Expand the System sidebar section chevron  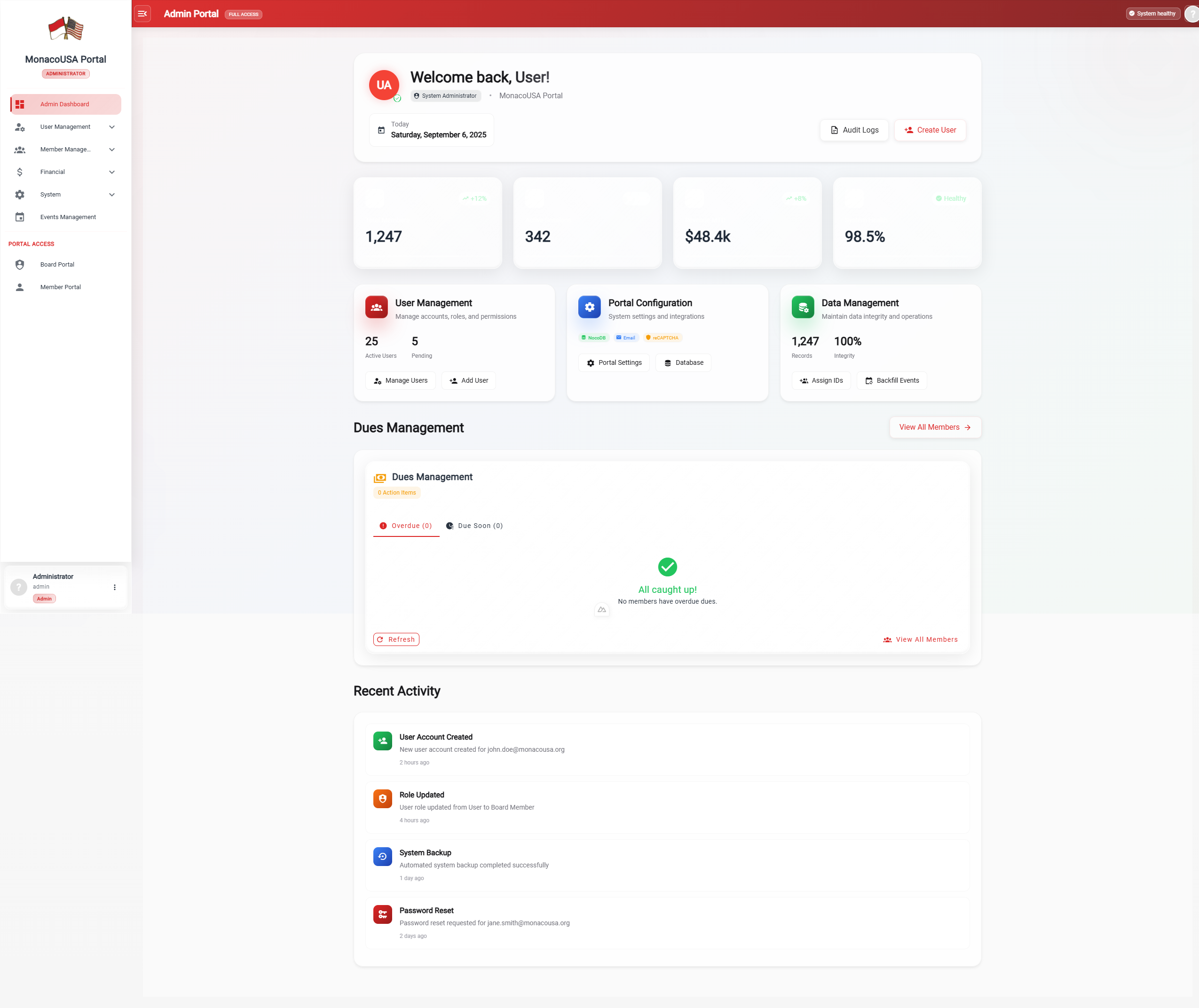(112, 194)
